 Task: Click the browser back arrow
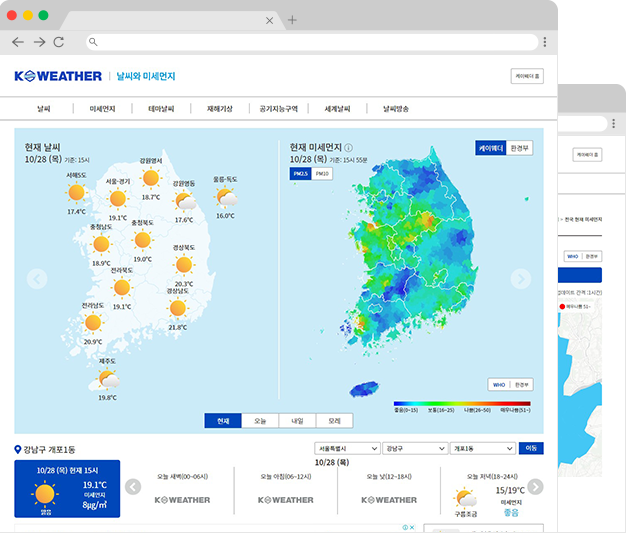(18, 42)
